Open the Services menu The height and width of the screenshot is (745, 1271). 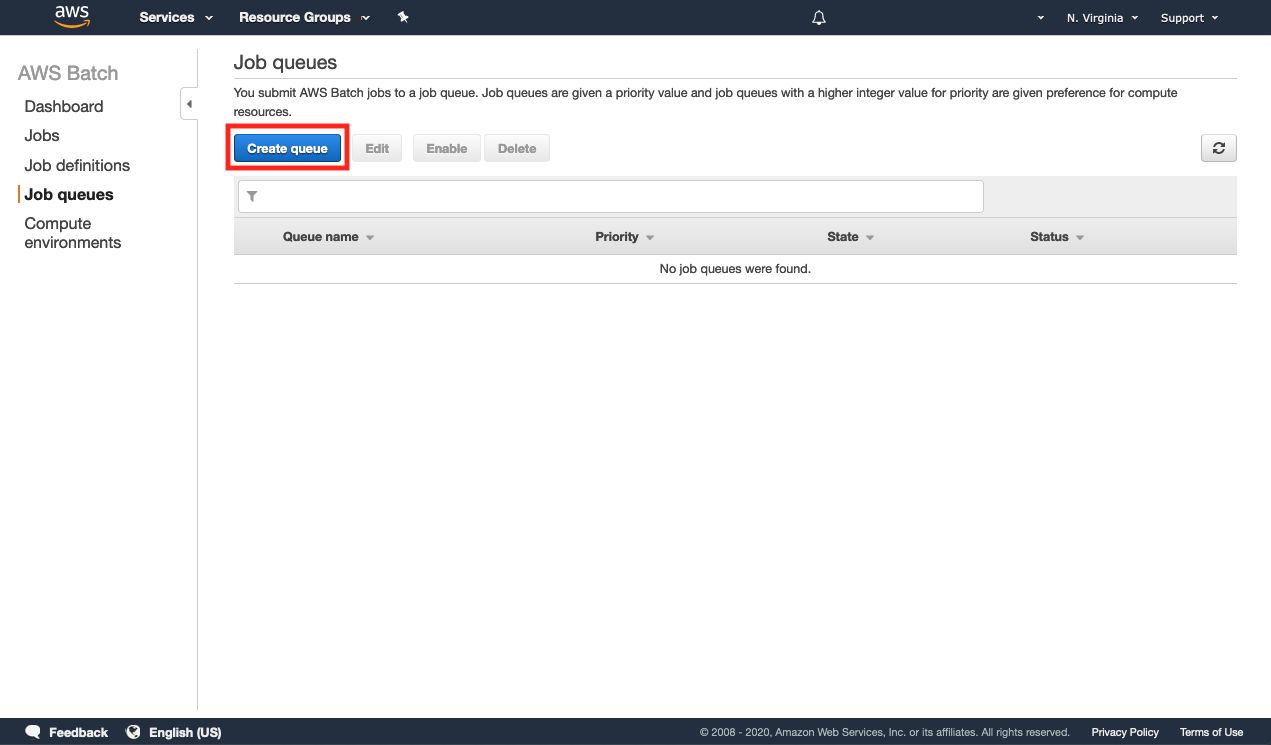[x=176, y=18]
